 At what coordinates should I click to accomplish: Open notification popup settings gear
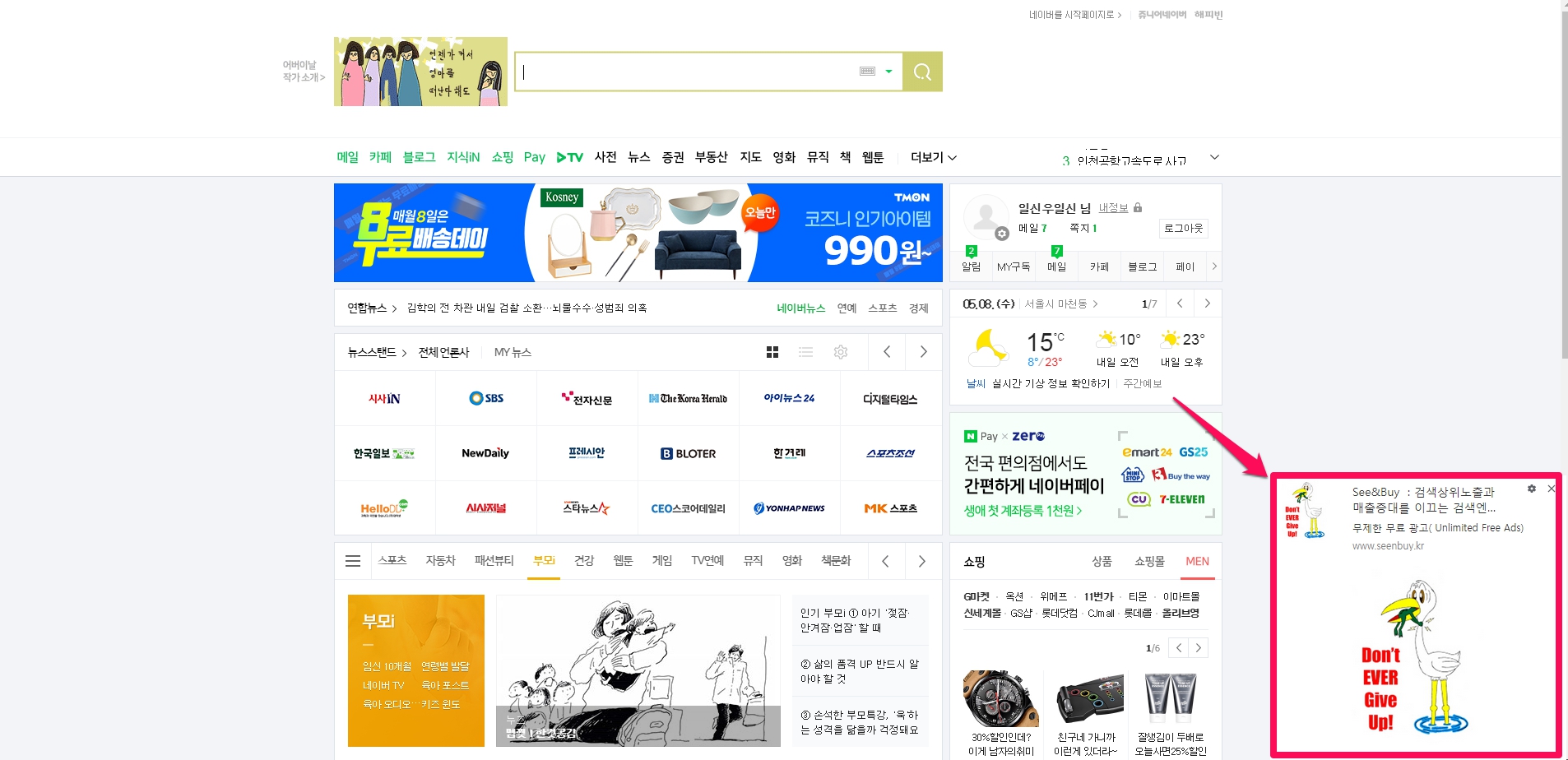click(x=1532, y=489)
